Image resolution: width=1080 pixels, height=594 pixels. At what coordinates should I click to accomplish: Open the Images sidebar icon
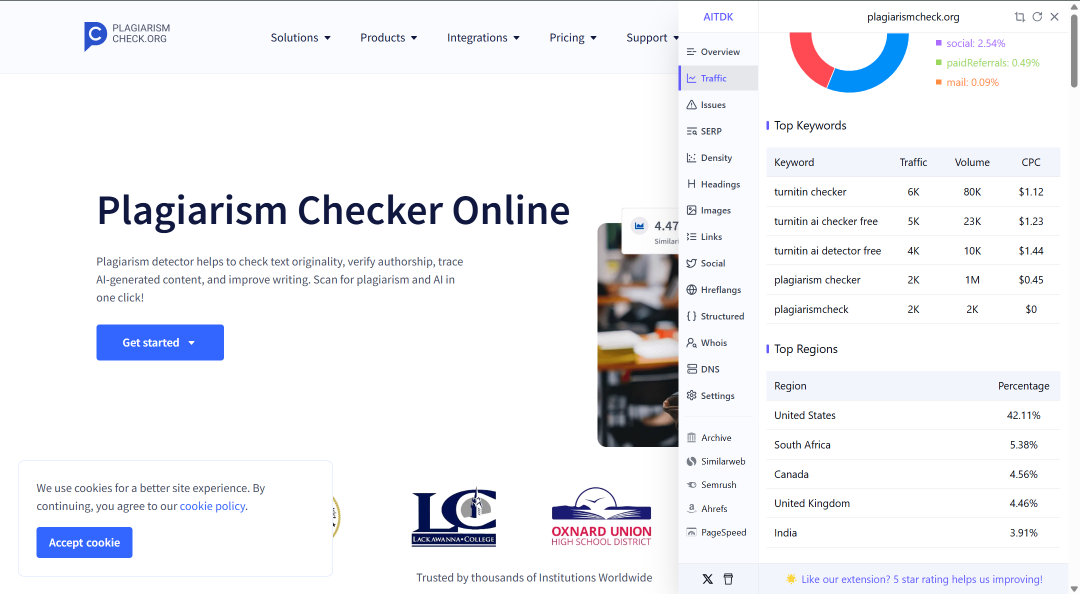(691, 210)
